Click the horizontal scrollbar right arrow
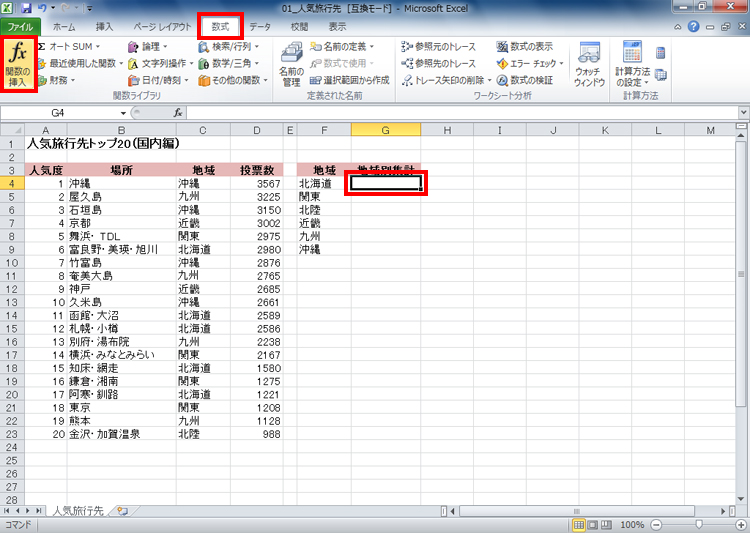Image resolution: width=750 pixels, height=533 pixels. [724, 511]
